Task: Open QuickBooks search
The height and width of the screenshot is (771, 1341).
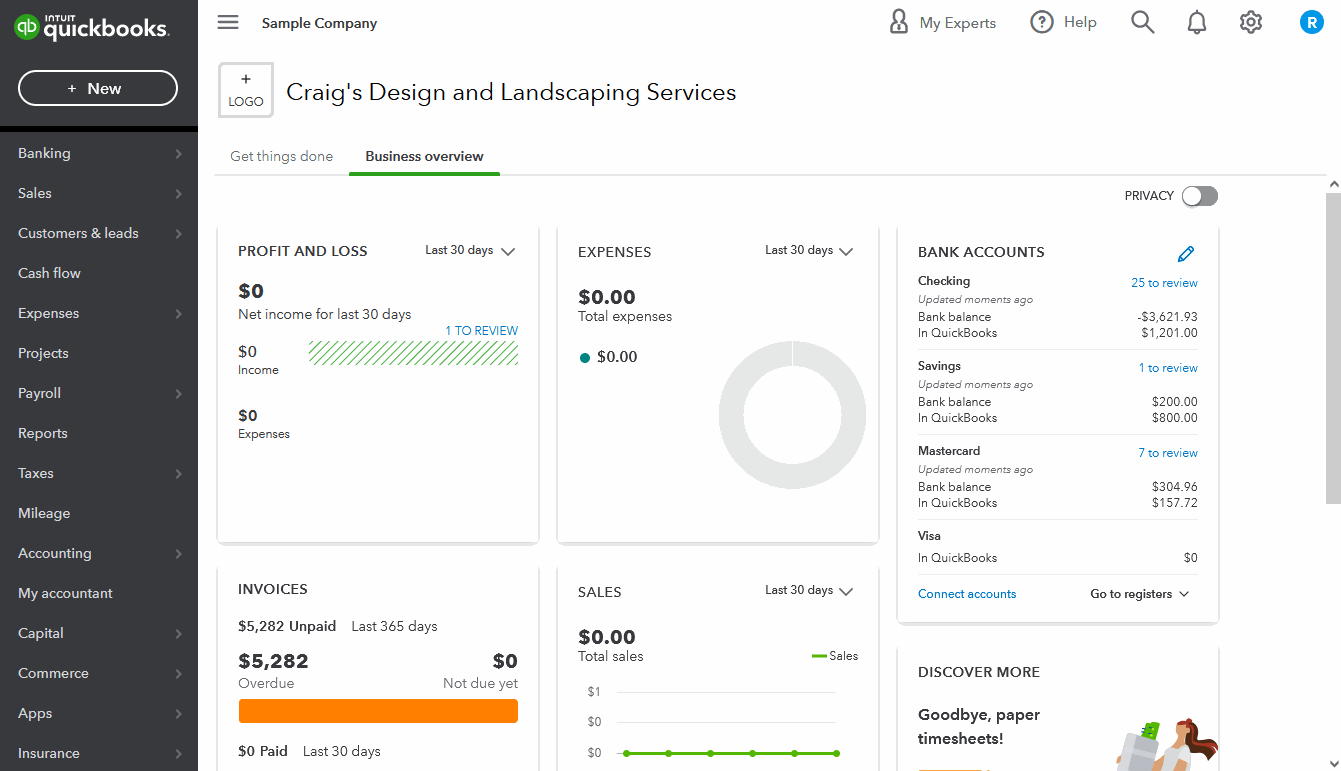Action: click(1142, 21)
